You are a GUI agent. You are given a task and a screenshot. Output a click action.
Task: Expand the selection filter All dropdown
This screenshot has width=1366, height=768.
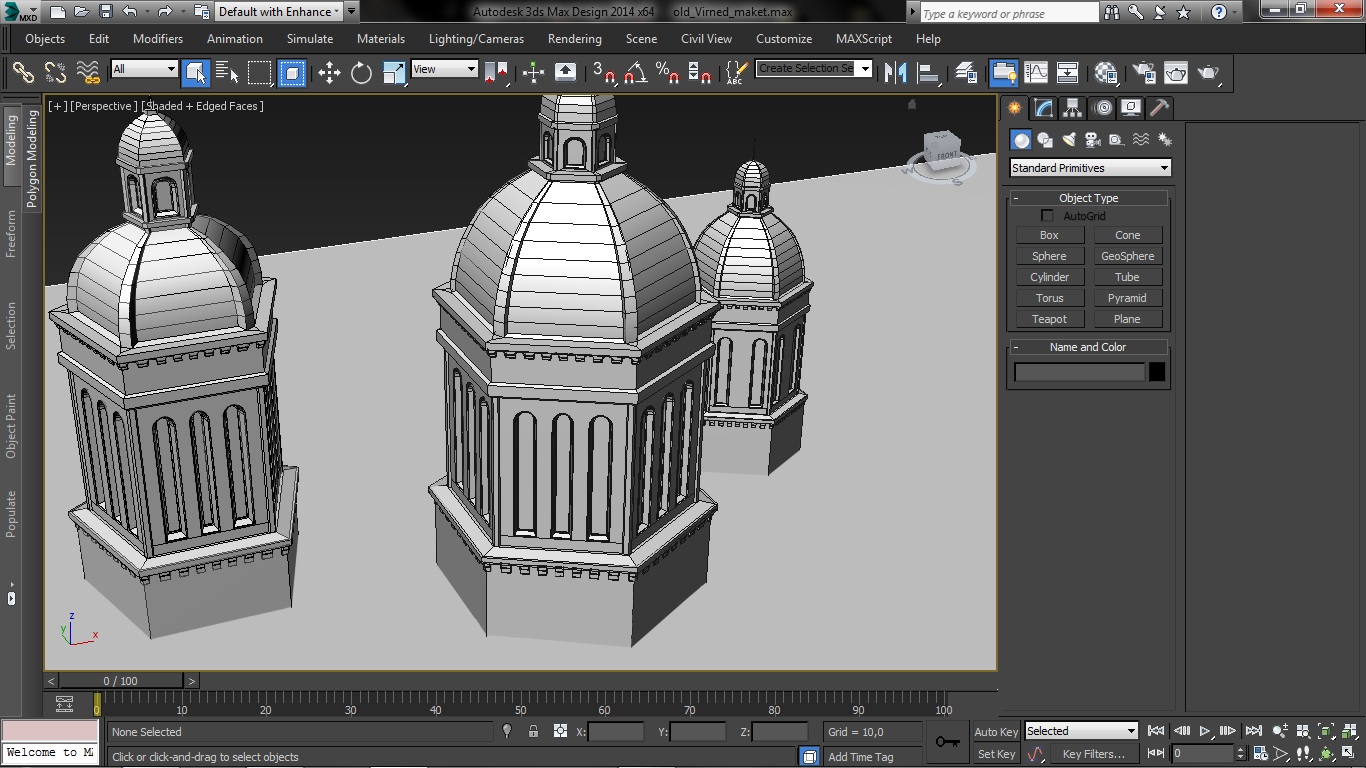pyautogui.click(x=144, y=69)
